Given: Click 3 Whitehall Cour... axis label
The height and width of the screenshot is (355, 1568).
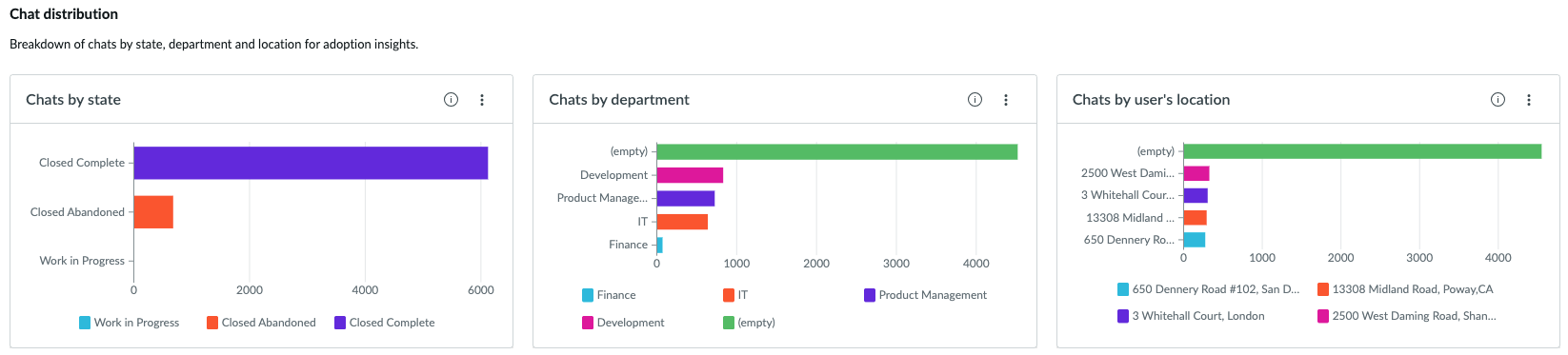Looking at the screenshot, I should coord(1128,195).
